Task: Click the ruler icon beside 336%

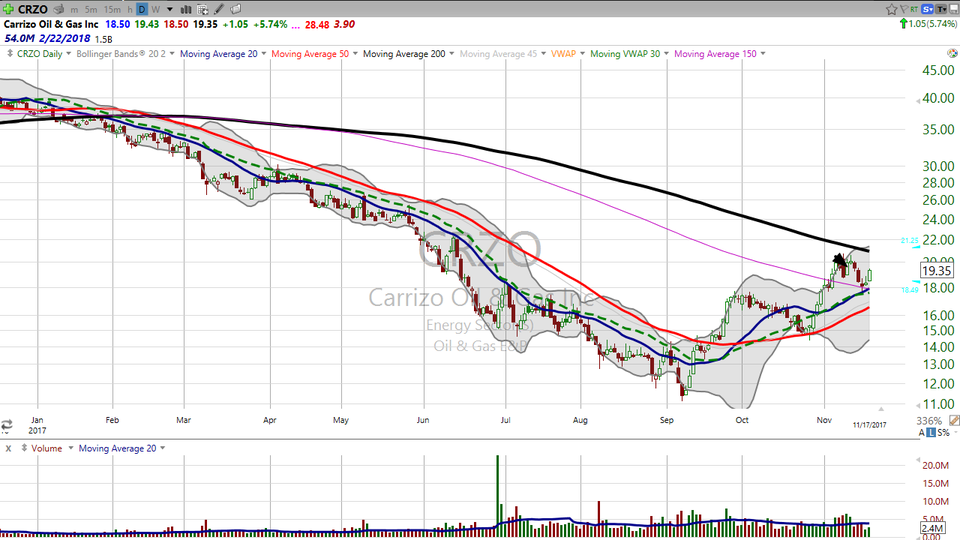Action: (954, 421)
